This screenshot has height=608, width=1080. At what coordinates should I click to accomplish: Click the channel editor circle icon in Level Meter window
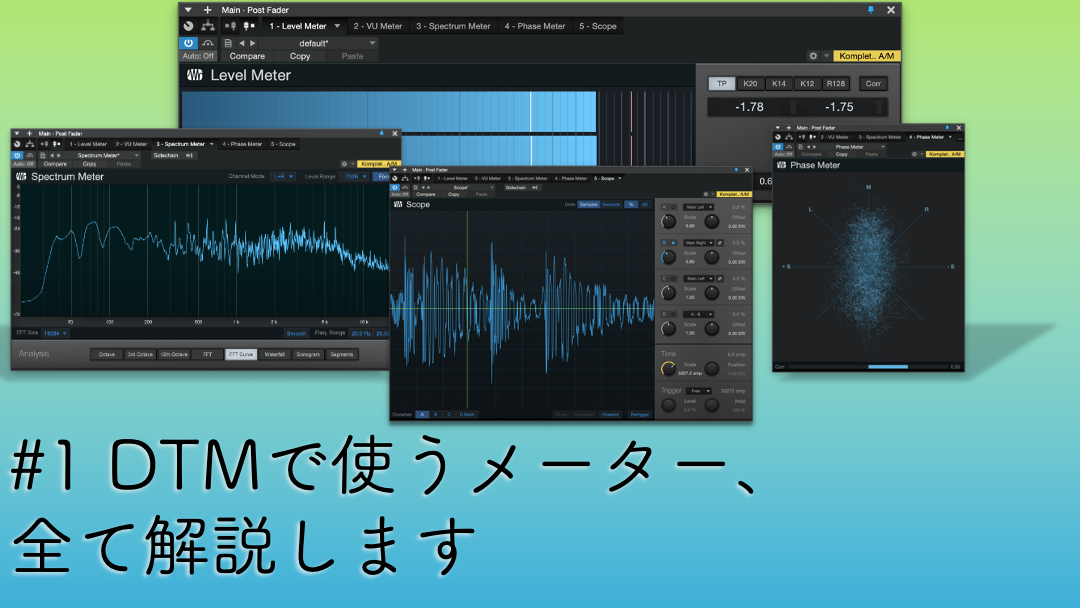click(x=189, y=26)
